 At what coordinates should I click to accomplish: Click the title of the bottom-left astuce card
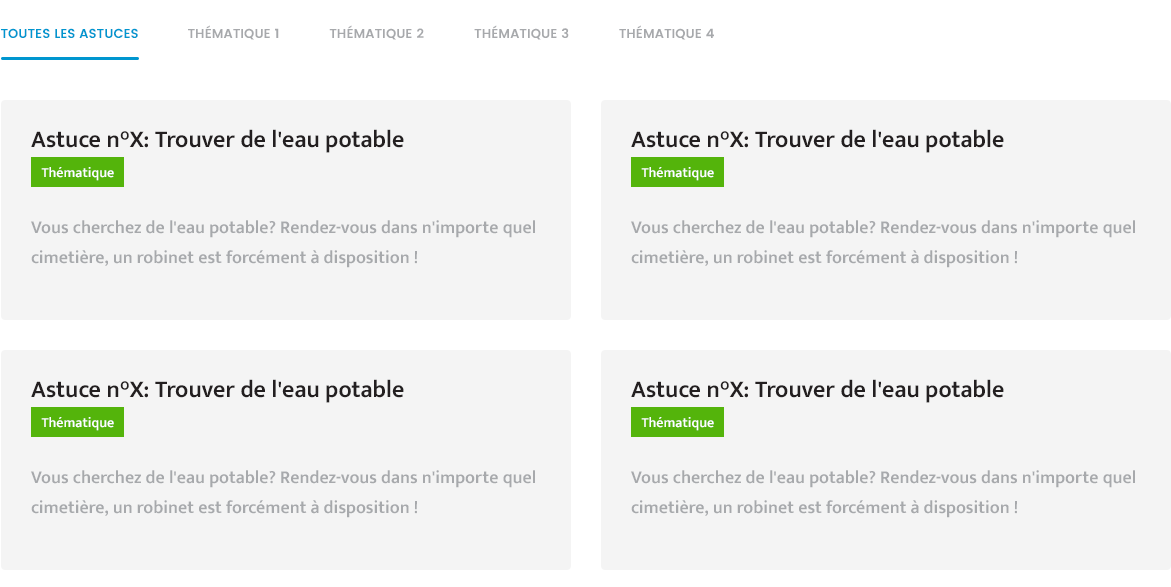click(217, 389)
